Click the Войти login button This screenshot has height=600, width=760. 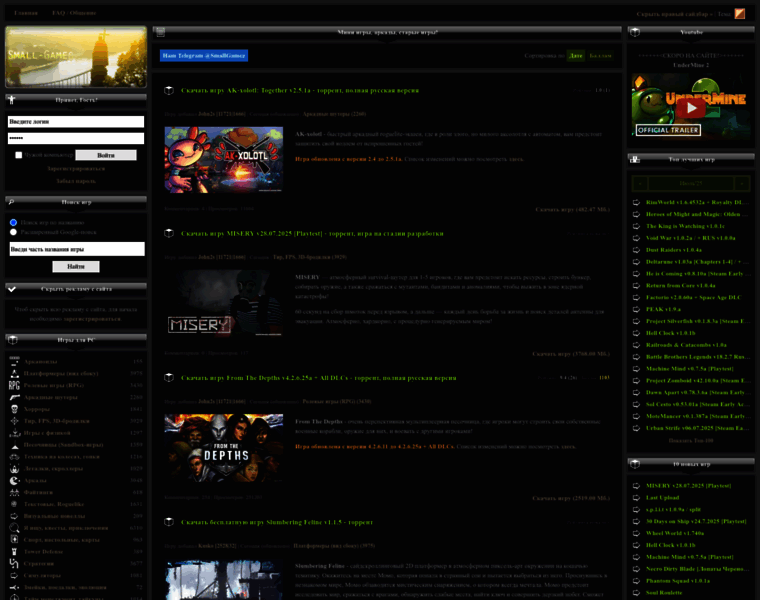click(106, 155)
